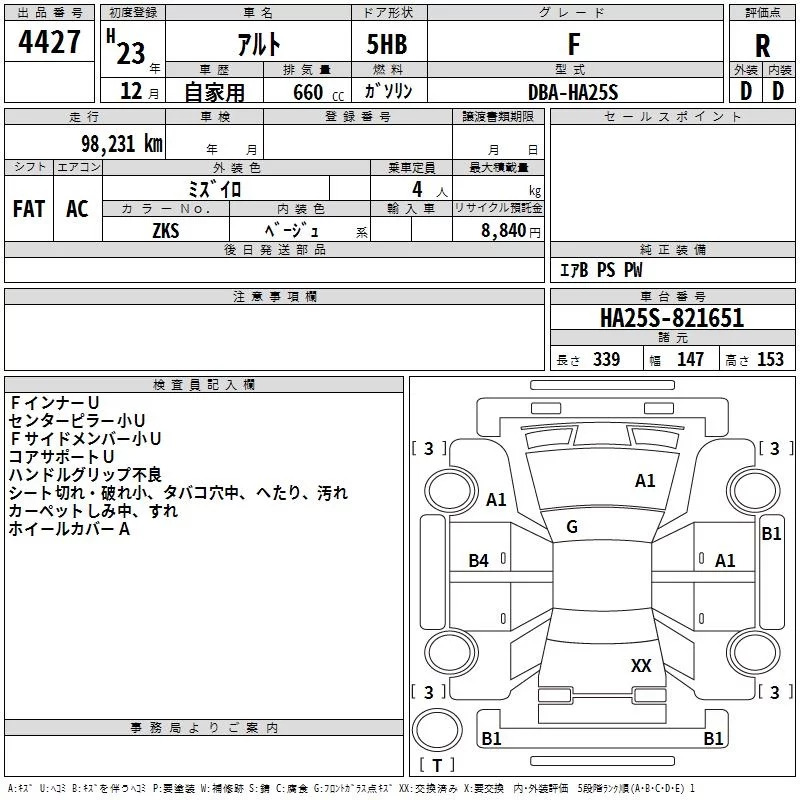800x800 pixels.
Task: Click the 検査員記入欄 section header
Action: pyautogui.click(x=204, y=385)
